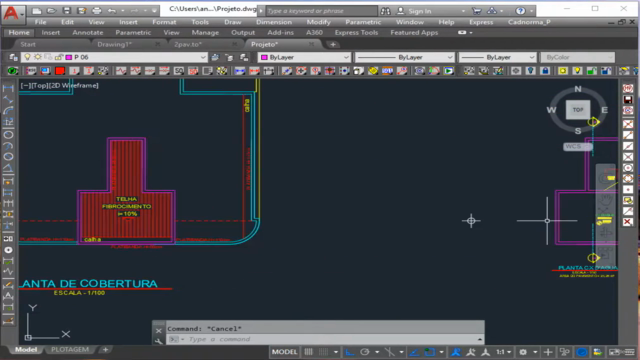The height and width of the screenshot is (360, 640).
Task: Open the Cadnorma_P menu
Action: tap(529, 22)
